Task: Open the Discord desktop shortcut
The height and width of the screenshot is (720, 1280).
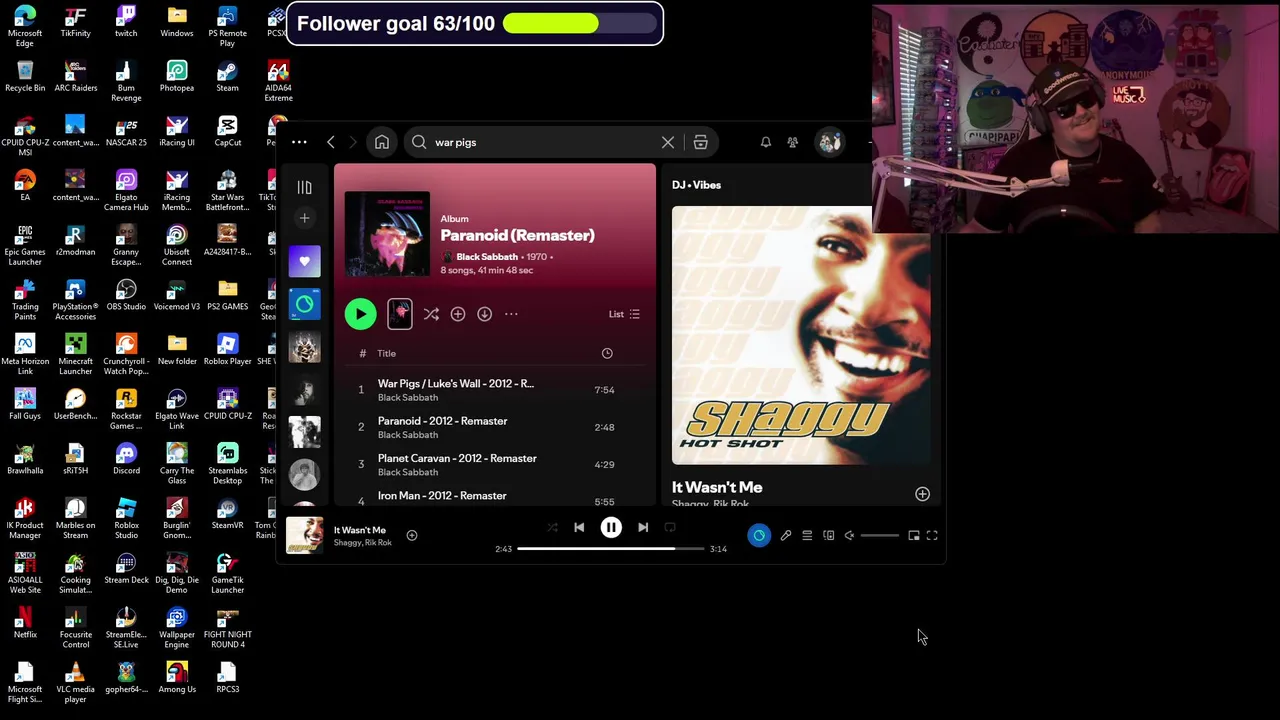Action: 126,459
